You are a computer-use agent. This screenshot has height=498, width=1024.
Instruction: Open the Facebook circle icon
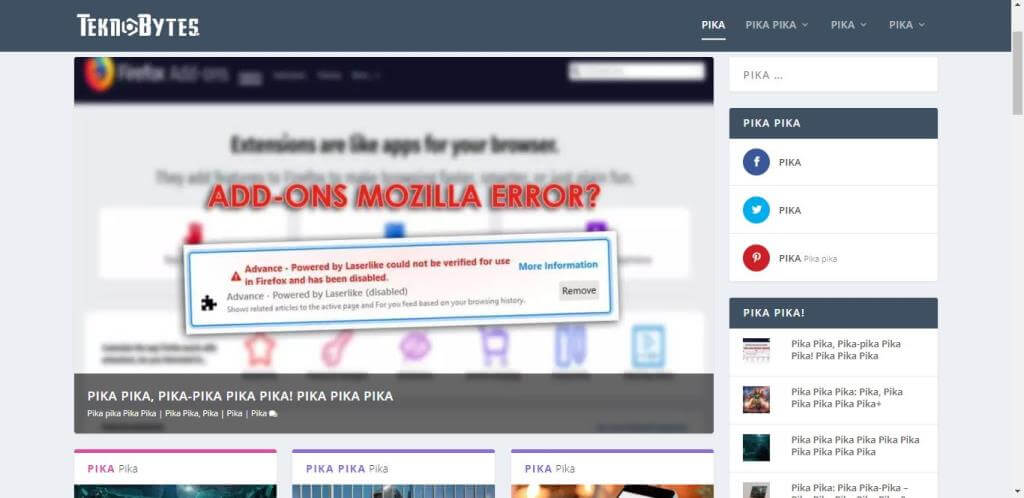click(756, 162)
